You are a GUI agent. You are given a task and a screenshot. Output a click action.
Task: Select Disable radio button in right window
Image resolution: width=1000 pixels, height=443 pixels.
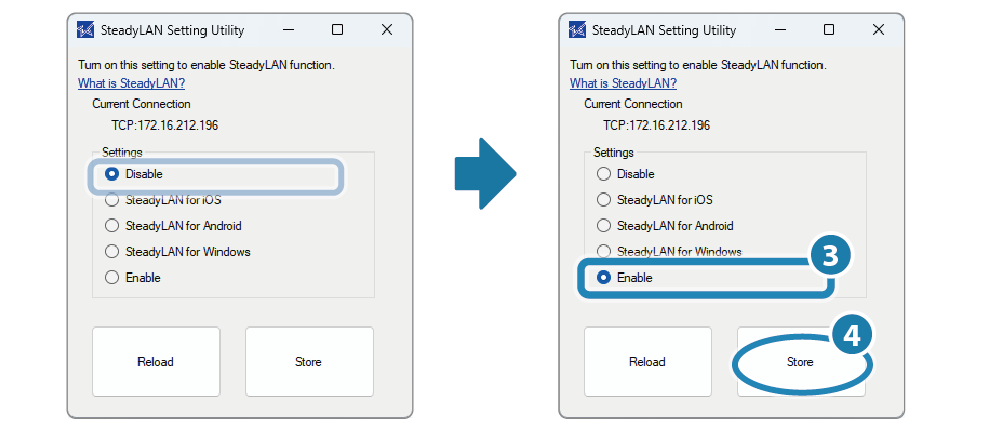[x=604, y=174]
